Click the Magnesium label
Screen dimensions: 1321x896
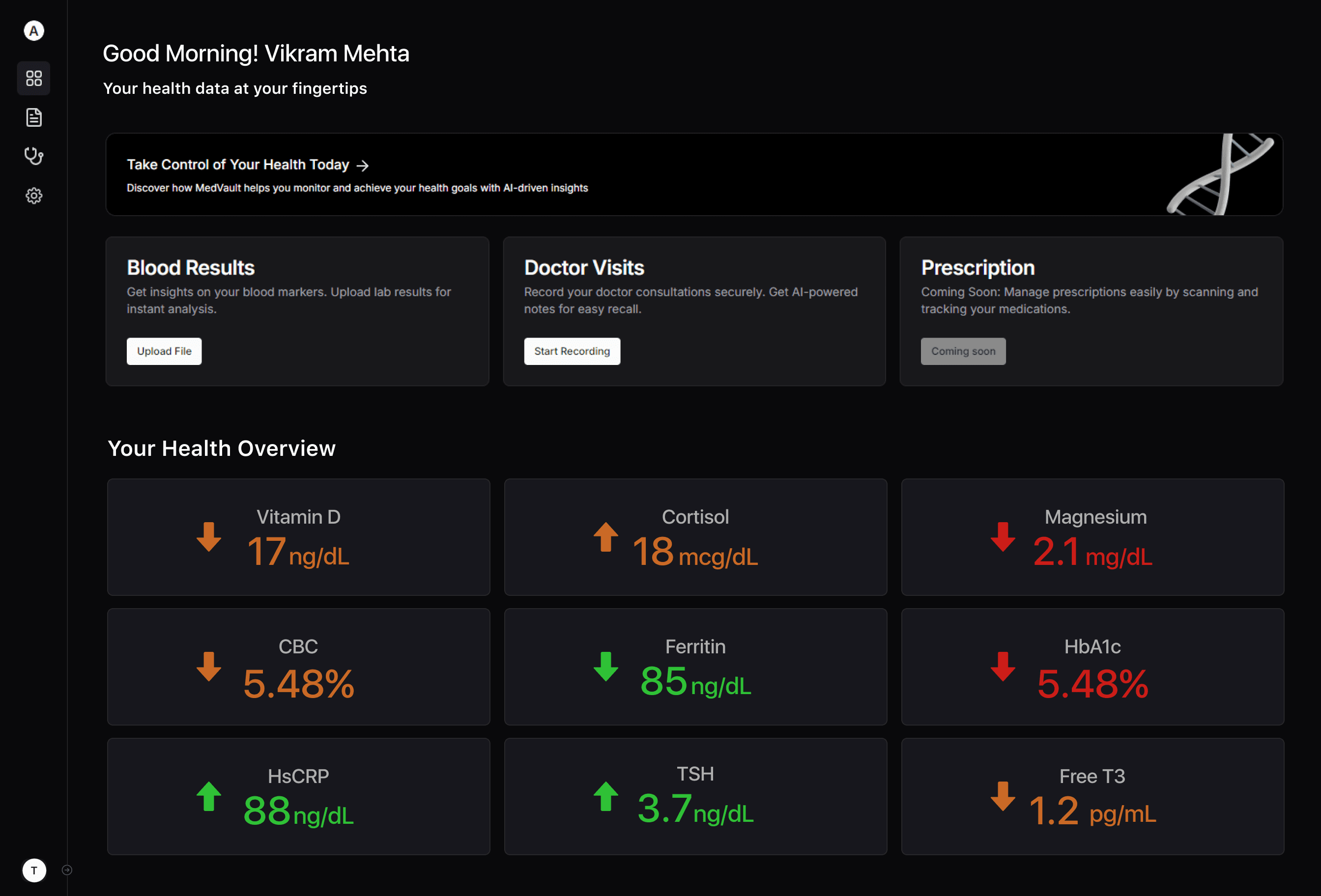pyautogui.click(x=1095, y=517)
